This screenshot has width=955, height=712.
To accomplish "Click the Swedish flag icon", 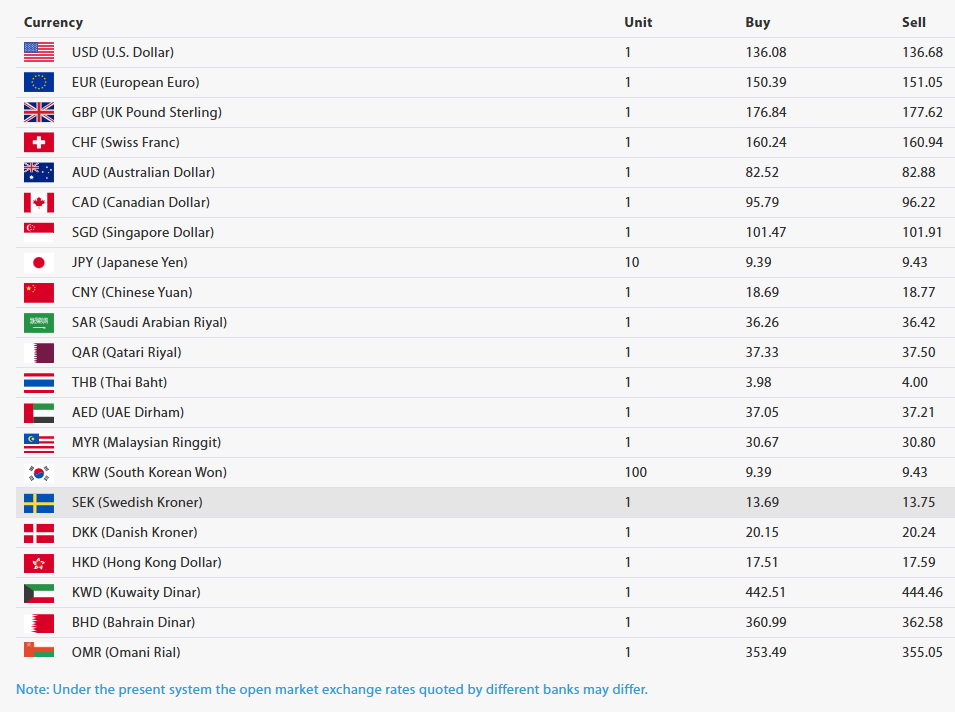I will [39, 502].
